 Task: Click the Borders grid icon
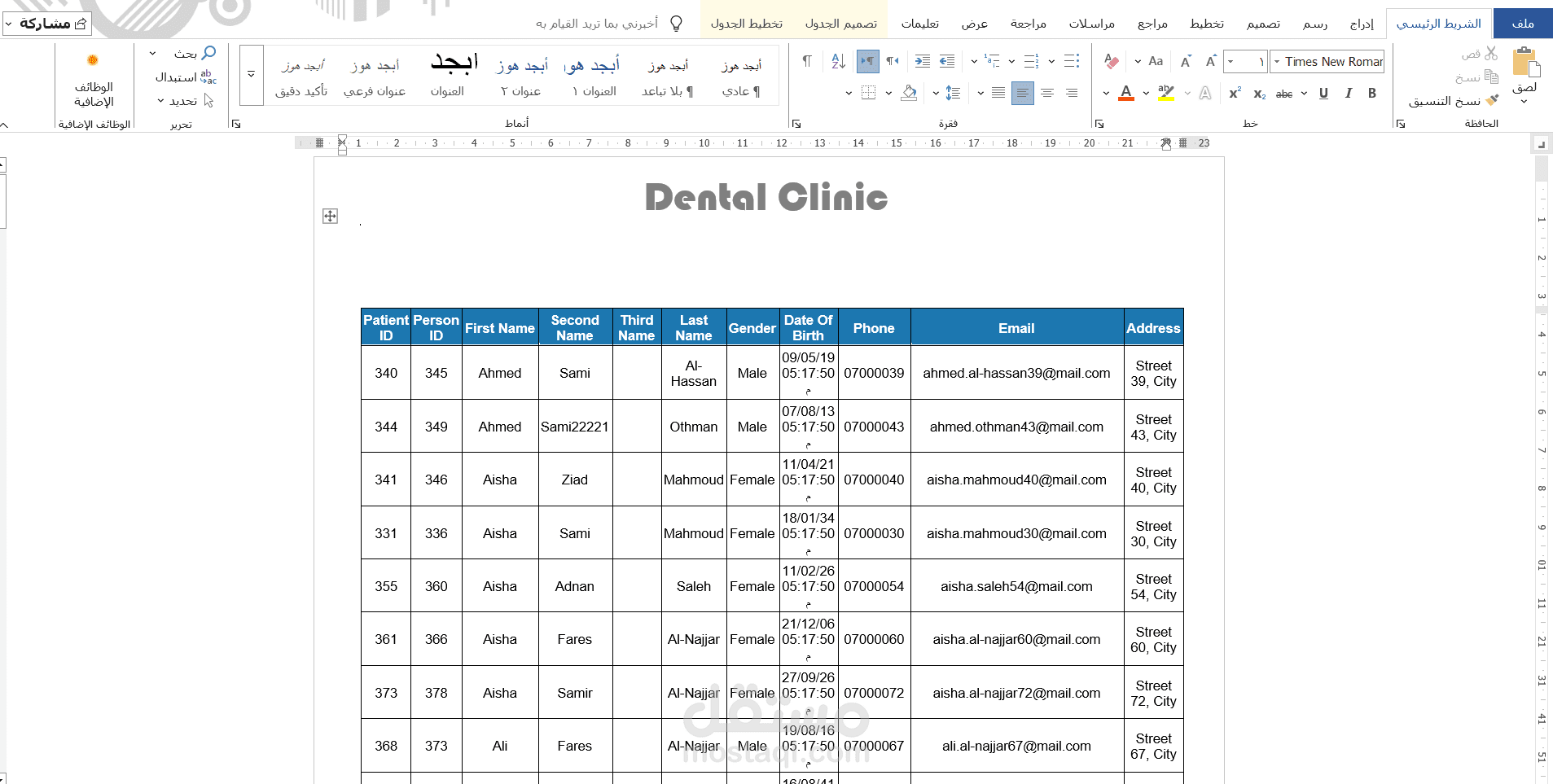(868, 93)
